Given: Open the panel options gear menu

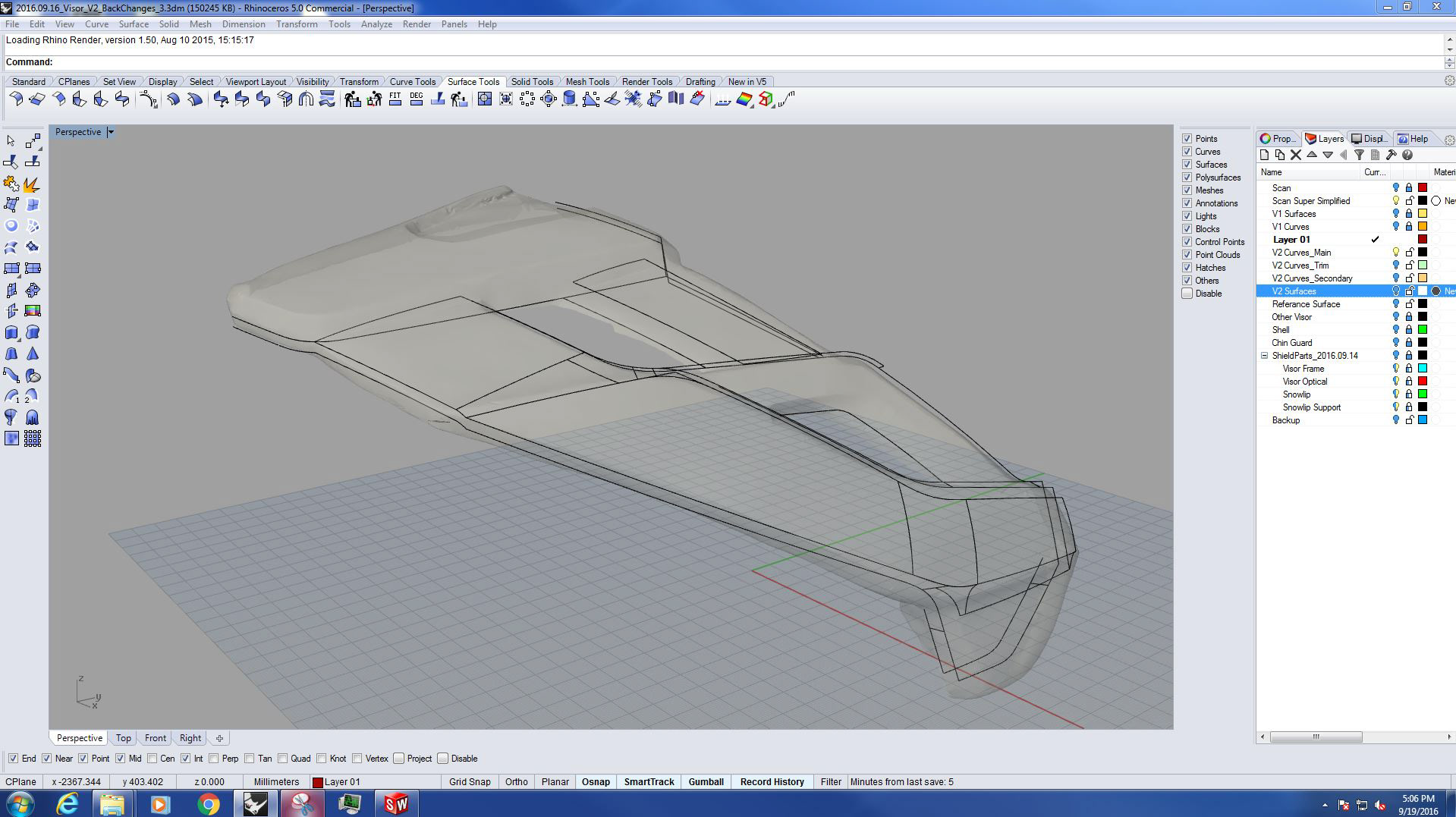Looking at the screenshot, I should point(1449,140).
